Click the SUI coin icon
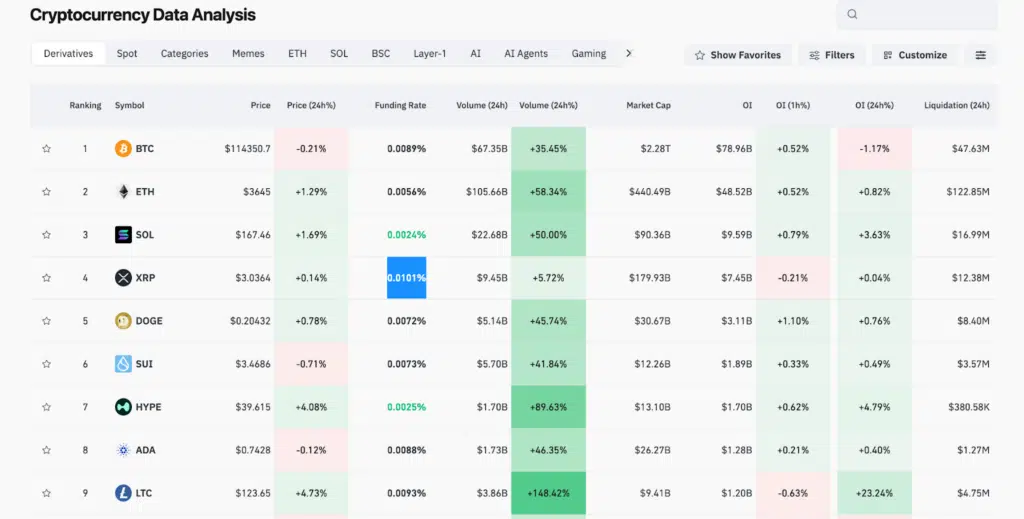Viewport: 1024px width, 519px height. coord(123,364)
